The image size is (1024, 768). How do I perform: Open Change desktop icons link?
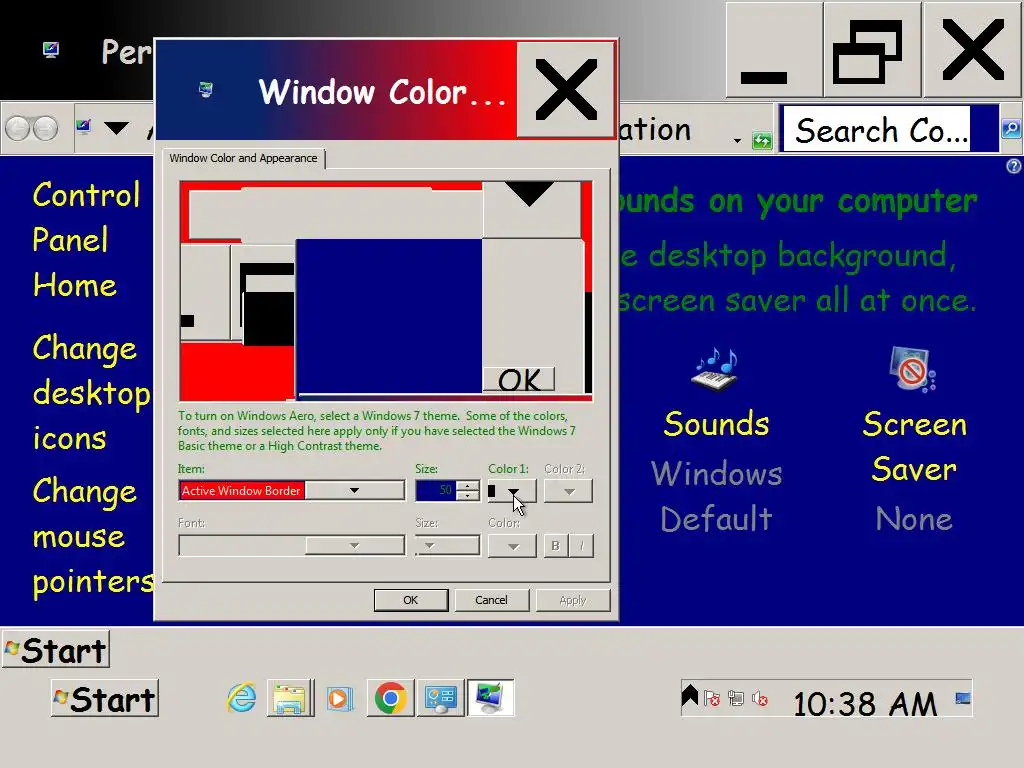(x=91, y=392)
